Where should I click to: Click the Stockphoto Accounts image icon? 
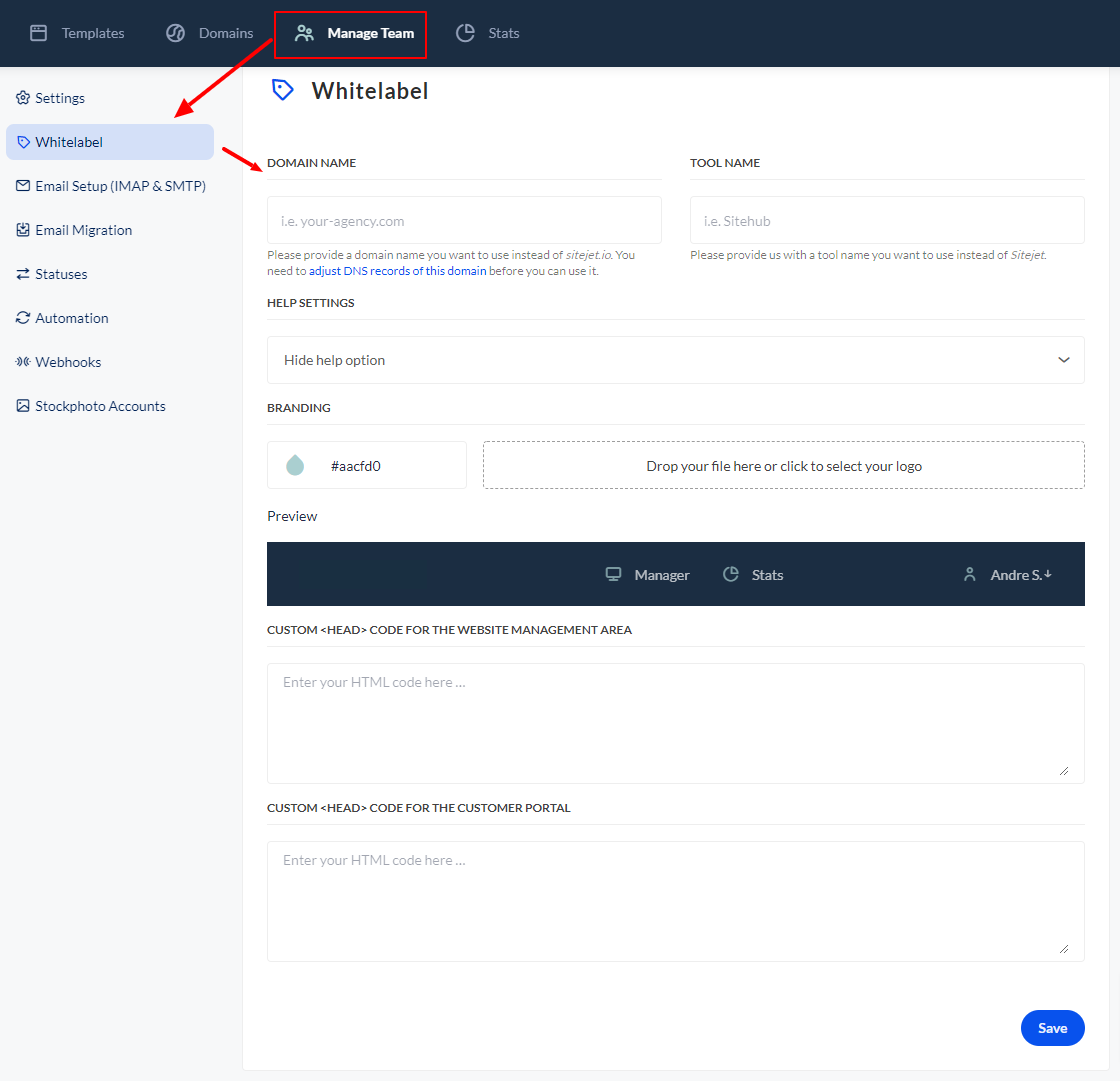[x=23, y=406]
